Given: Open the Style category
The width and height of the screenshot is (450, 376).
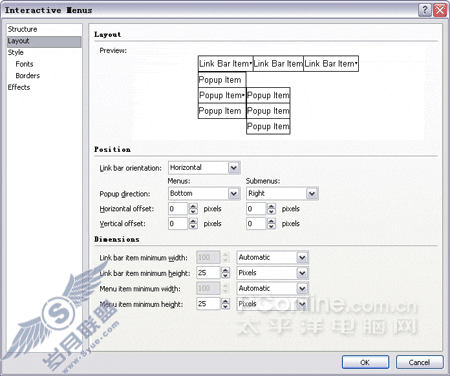Looking at the screenshot, I should [16, 52].
